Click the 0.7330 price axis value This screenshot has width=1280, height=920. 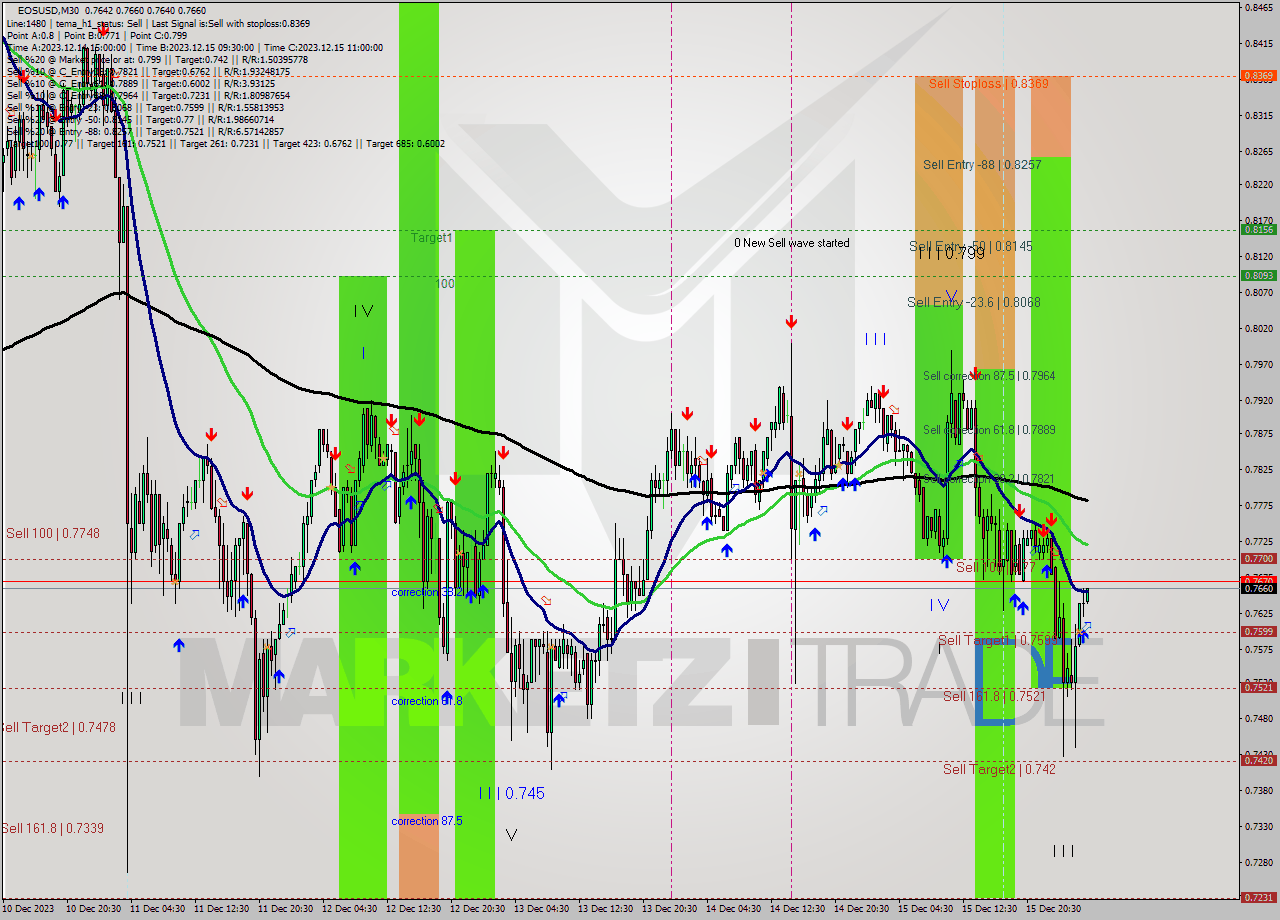(x=1257, y=826)
